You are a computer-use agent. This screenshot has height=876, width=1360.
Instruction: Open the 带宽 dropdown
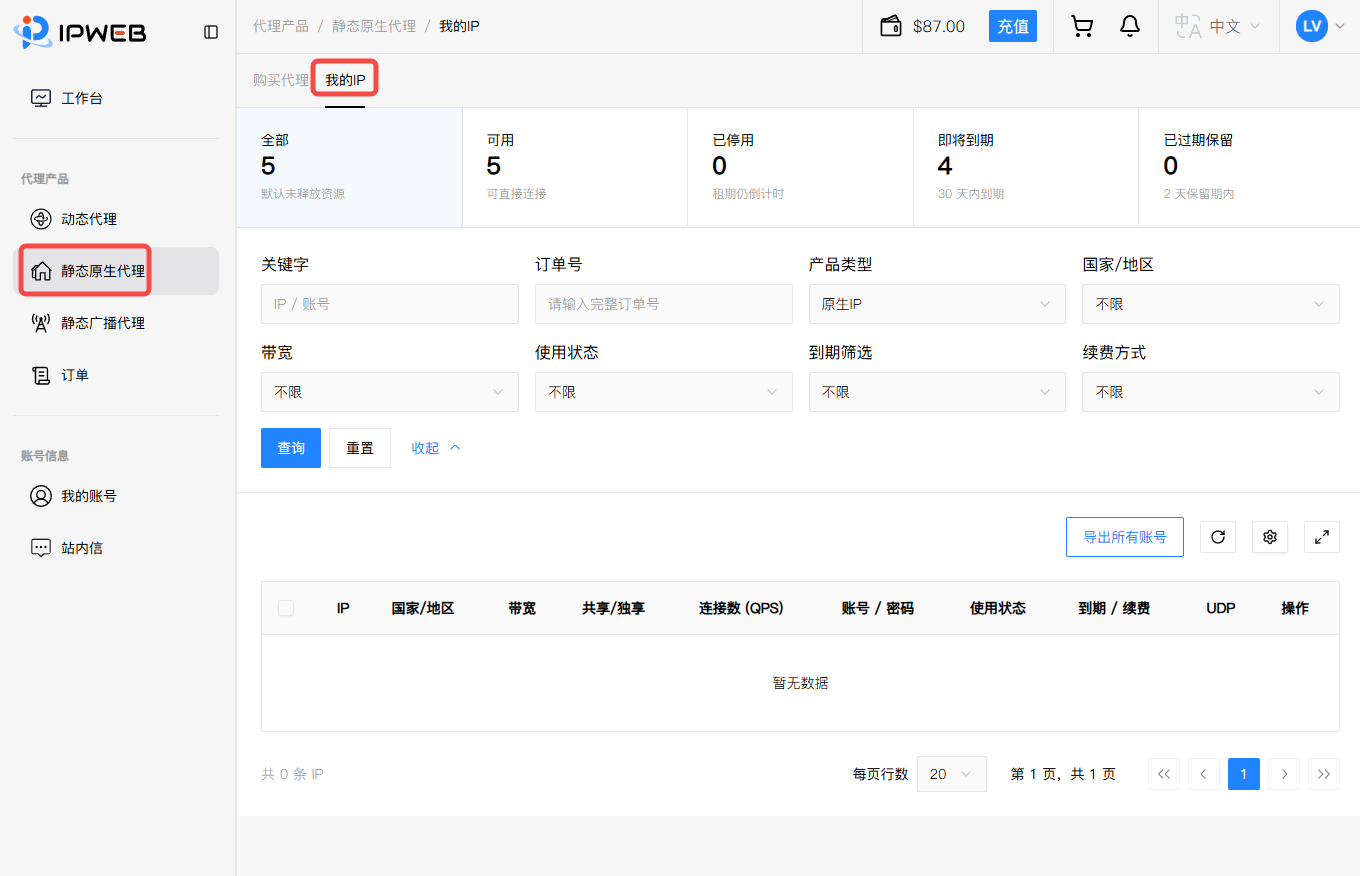click(x=390, y=392)
